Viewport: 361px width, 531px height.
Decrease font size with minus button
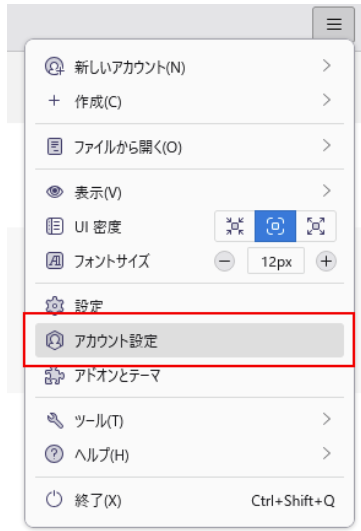[224, 261]
